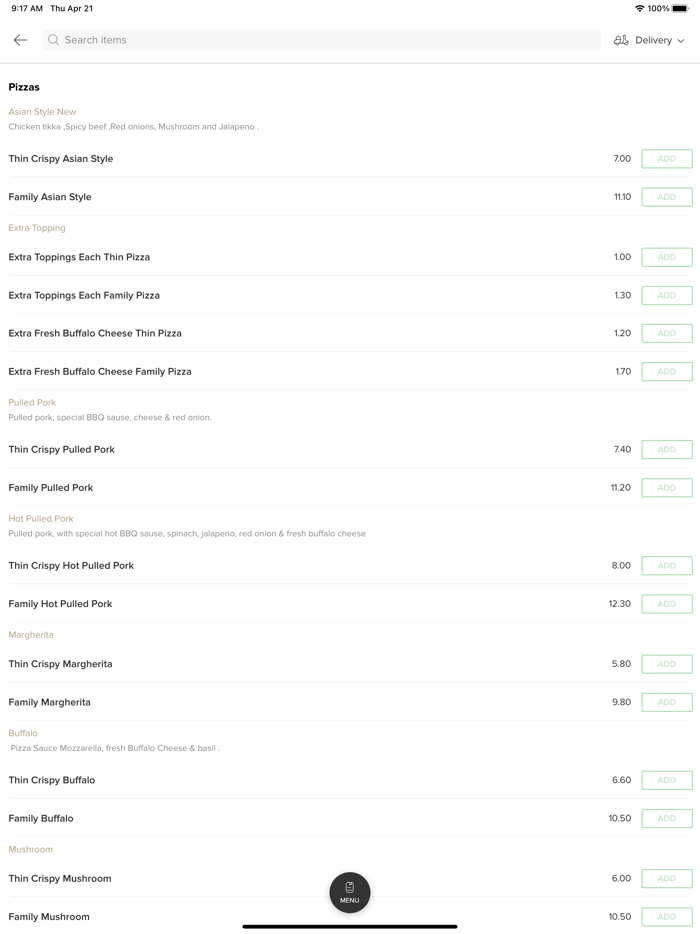Tap the Extra Topping section heading
Image resolution: width=700 pixels, height=934 pixels.
pos(37,228)
